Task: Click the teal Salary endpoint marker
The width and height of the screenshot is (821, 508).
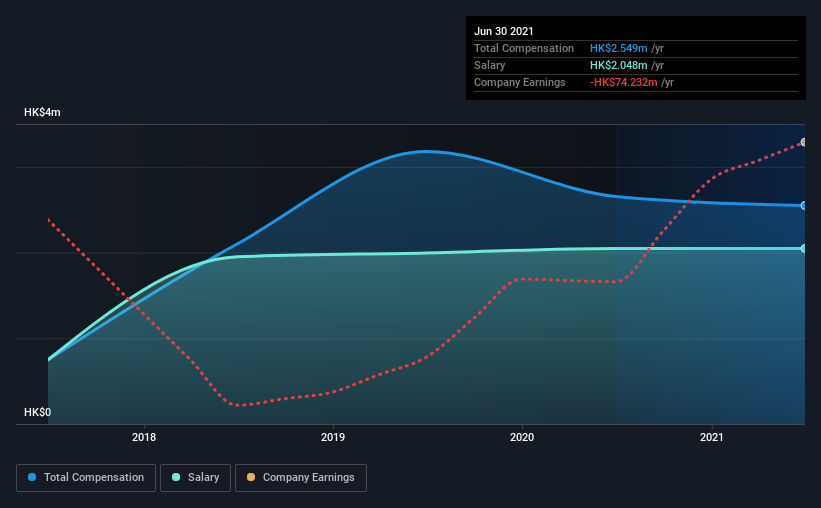Action: point(804,248)
